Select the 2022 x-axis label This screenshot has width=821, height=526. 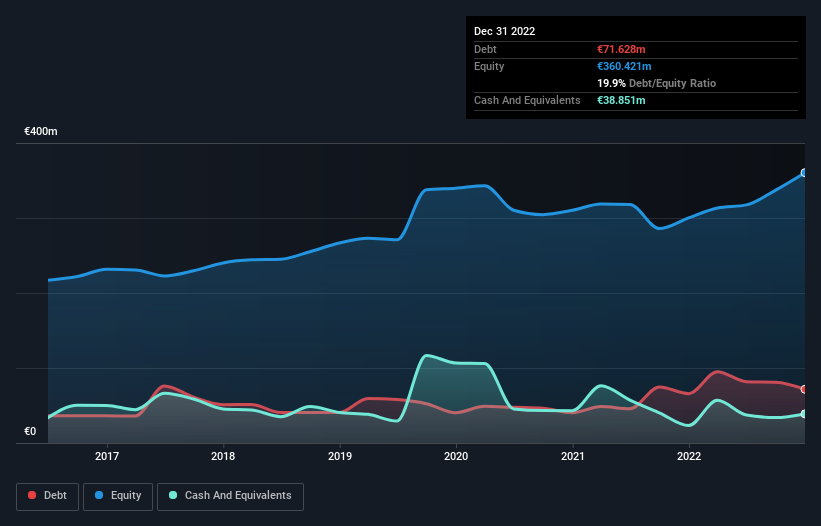click(689, 456)
